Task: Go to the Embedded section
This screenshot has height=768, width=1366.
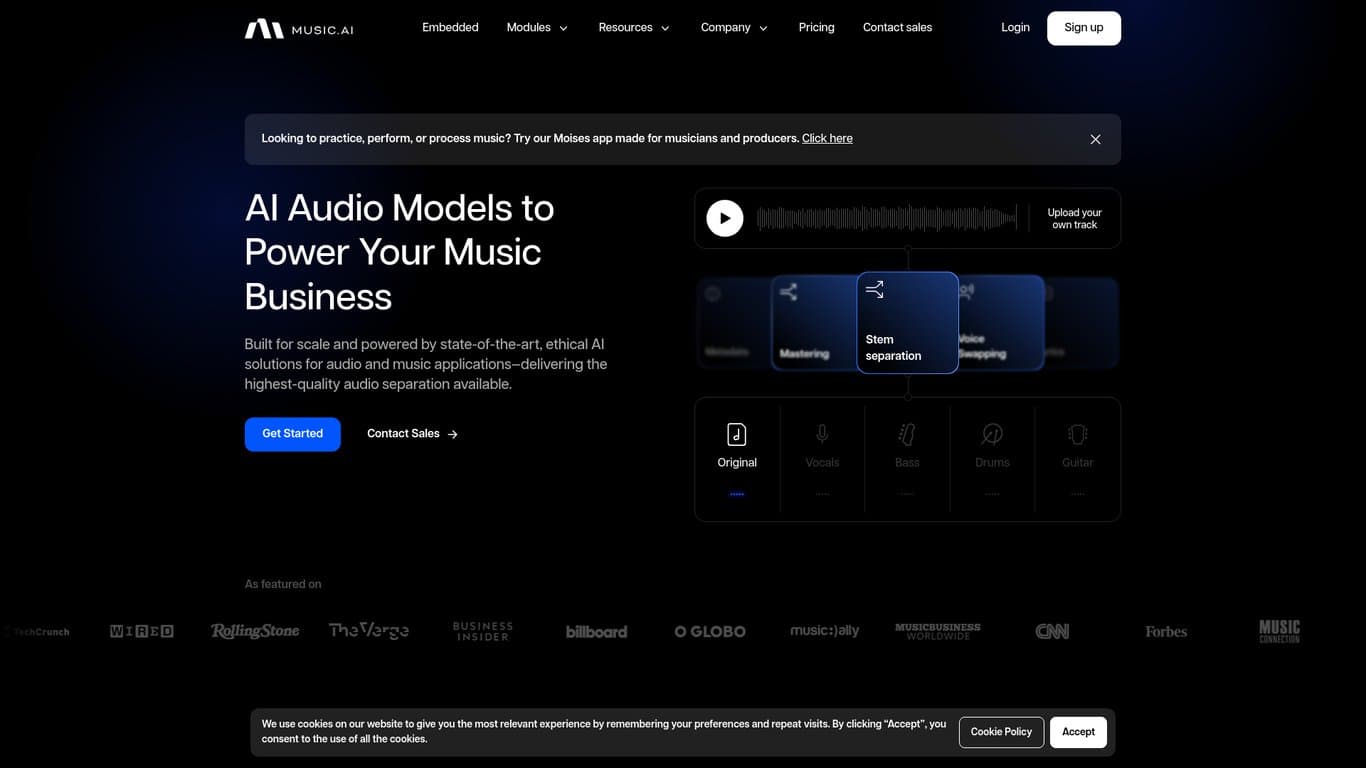Action: pos(450,27)
